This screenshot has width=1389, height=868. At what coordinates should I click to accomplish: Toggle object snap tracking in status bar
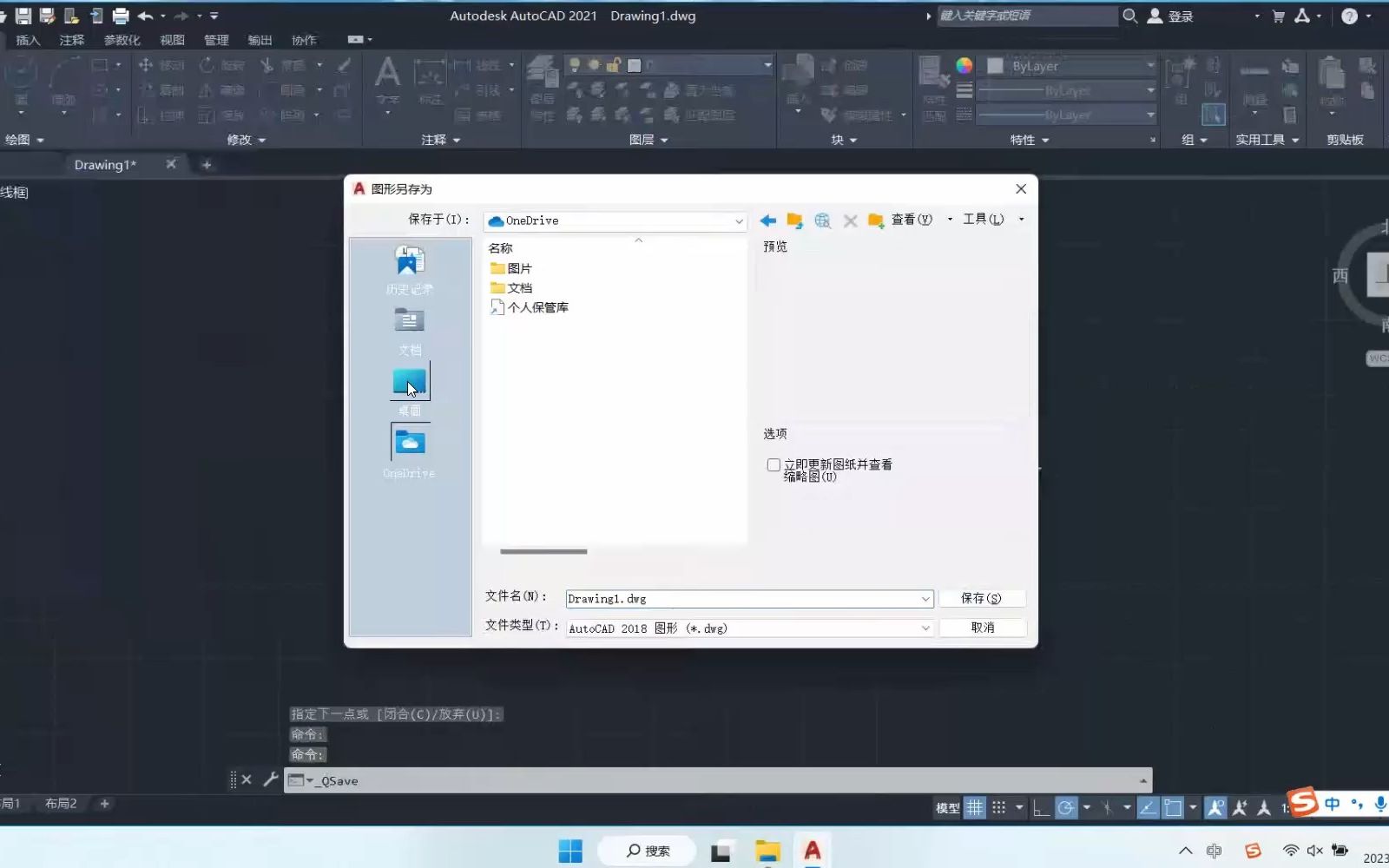point(1146,807)
